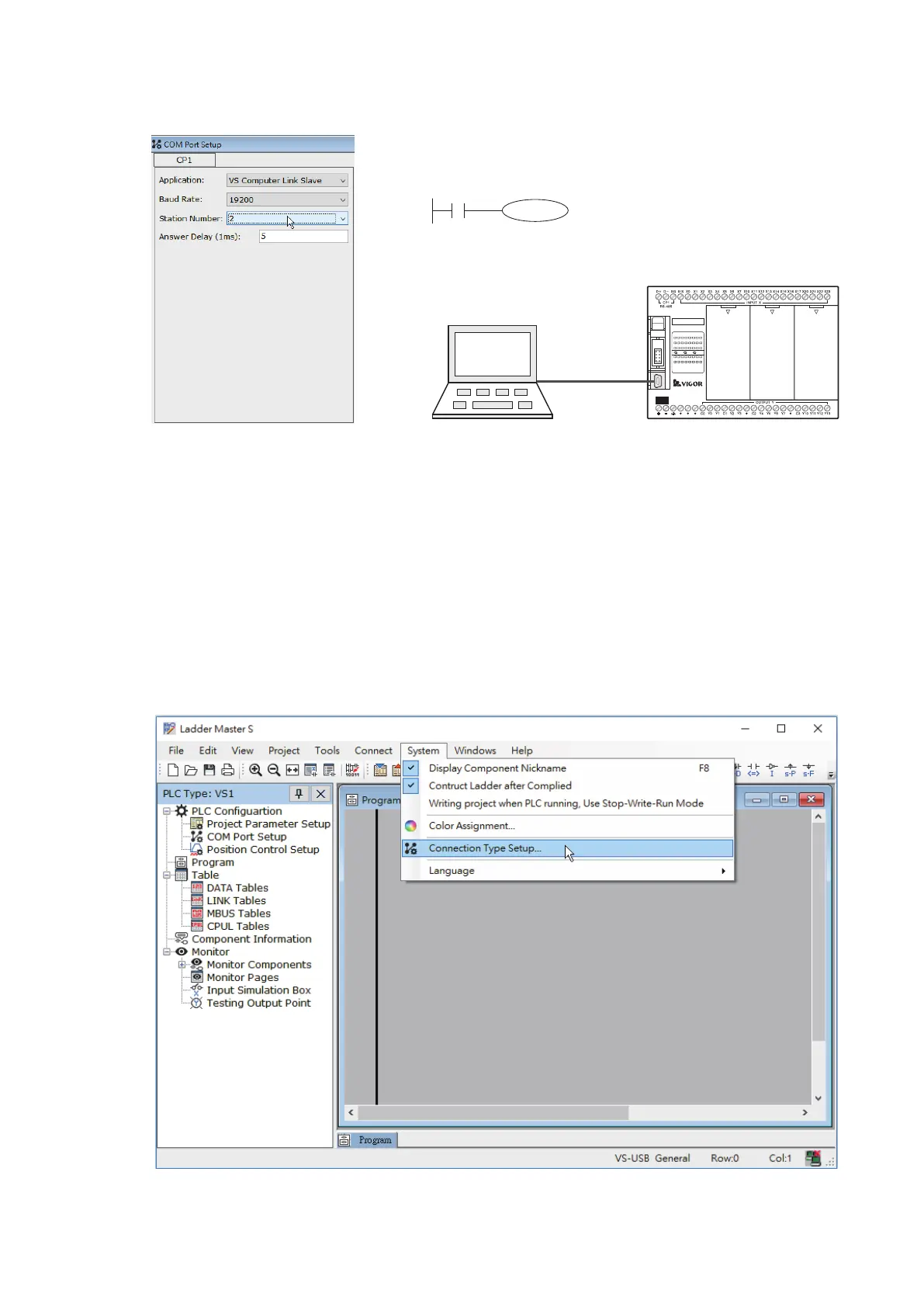Choose Color Assignment menu entry
The width and height of the screenshot is (924, 1307).
point(566,826)
